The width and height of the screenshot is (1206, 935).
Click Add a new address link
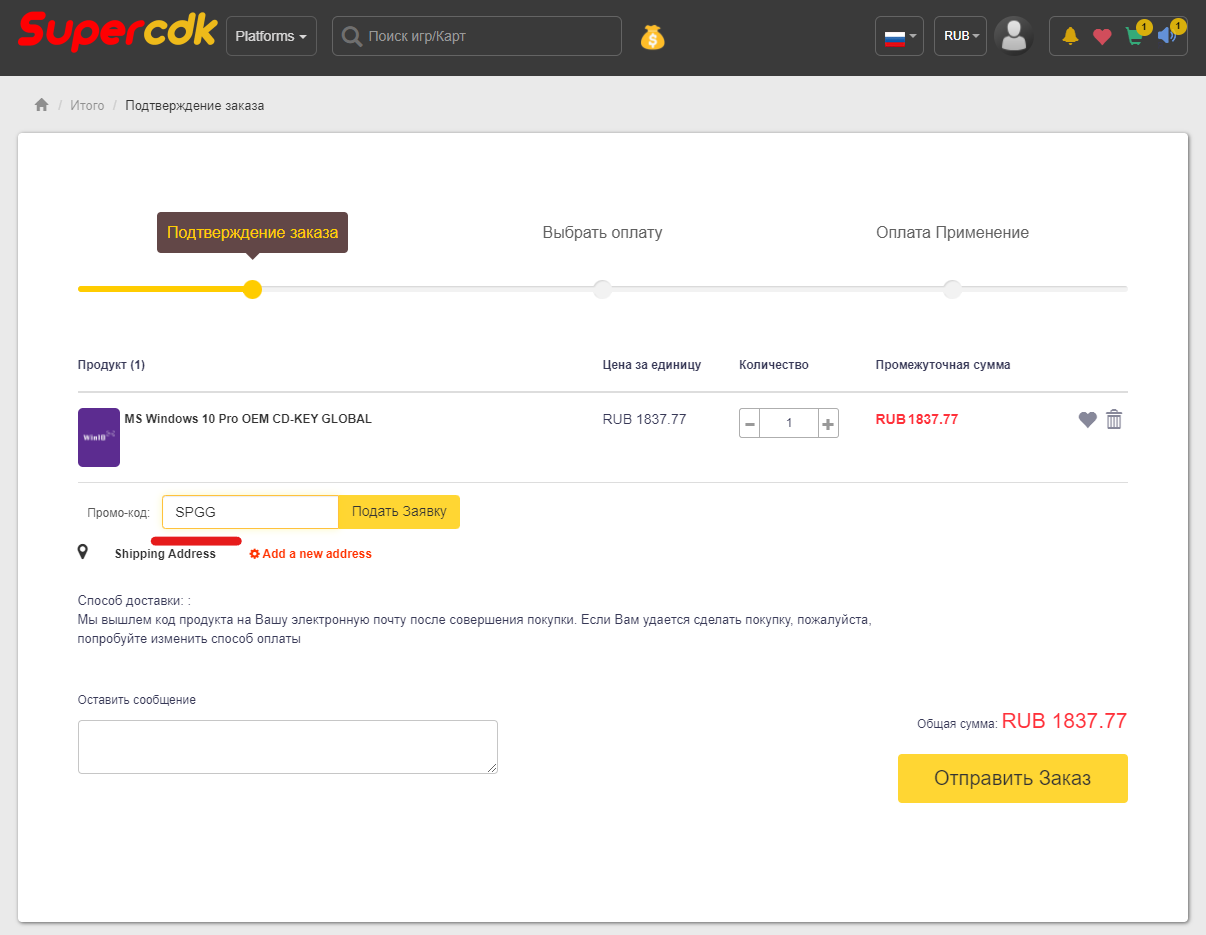pyautogui.click(x=311, y=554)
